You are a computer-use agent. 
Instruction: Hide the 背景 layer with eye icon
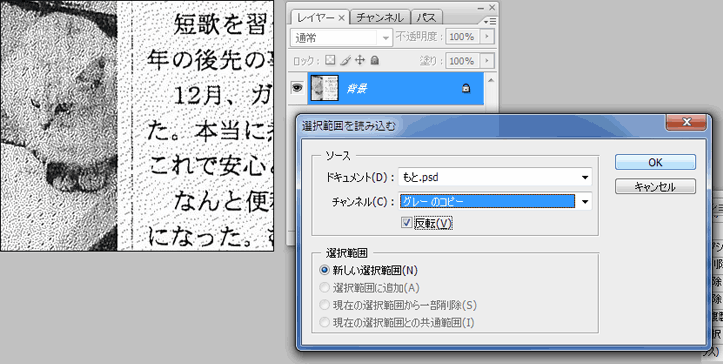coord(298,87)
